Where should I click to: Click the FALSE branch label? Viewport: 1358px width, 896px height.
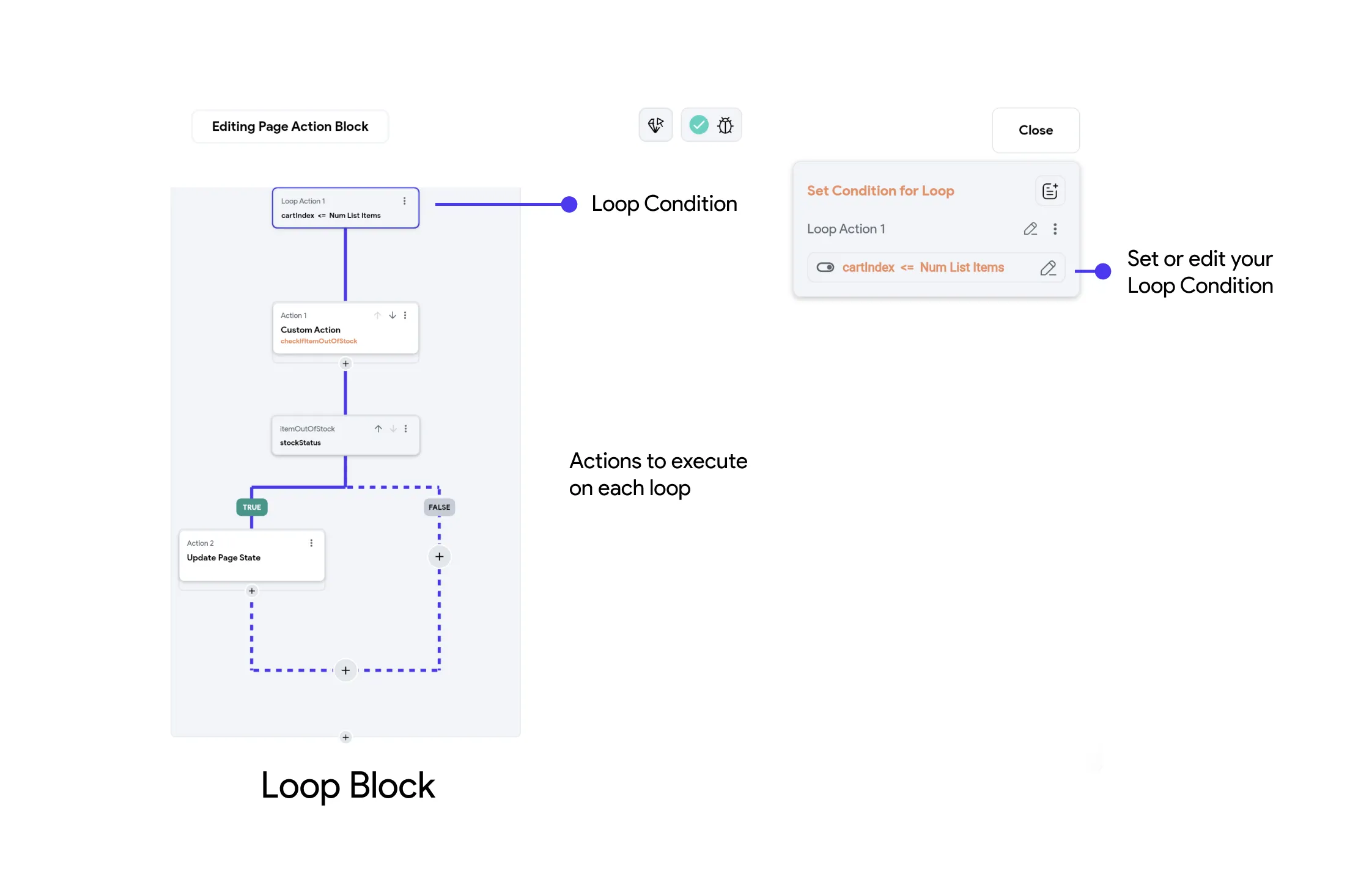(x=439, y=507)
